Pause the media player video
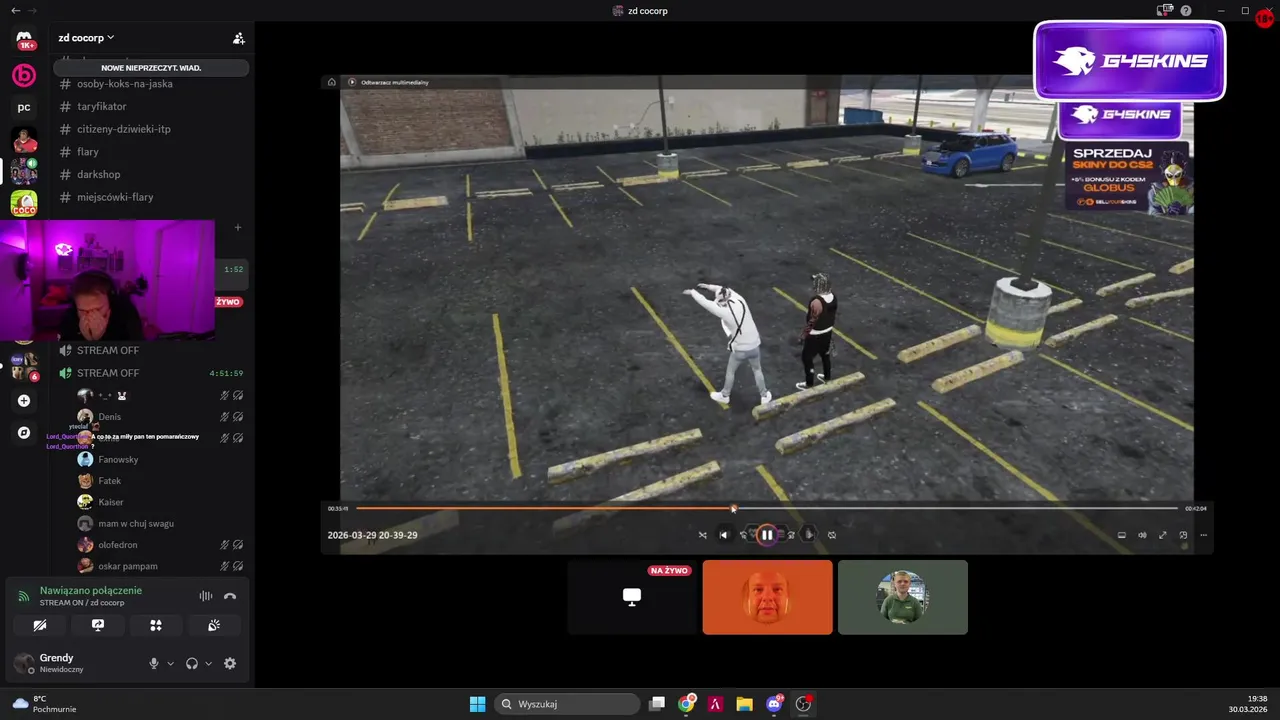Image resolution: width=1280 pixels, height=720 pixels. point(767,535)
